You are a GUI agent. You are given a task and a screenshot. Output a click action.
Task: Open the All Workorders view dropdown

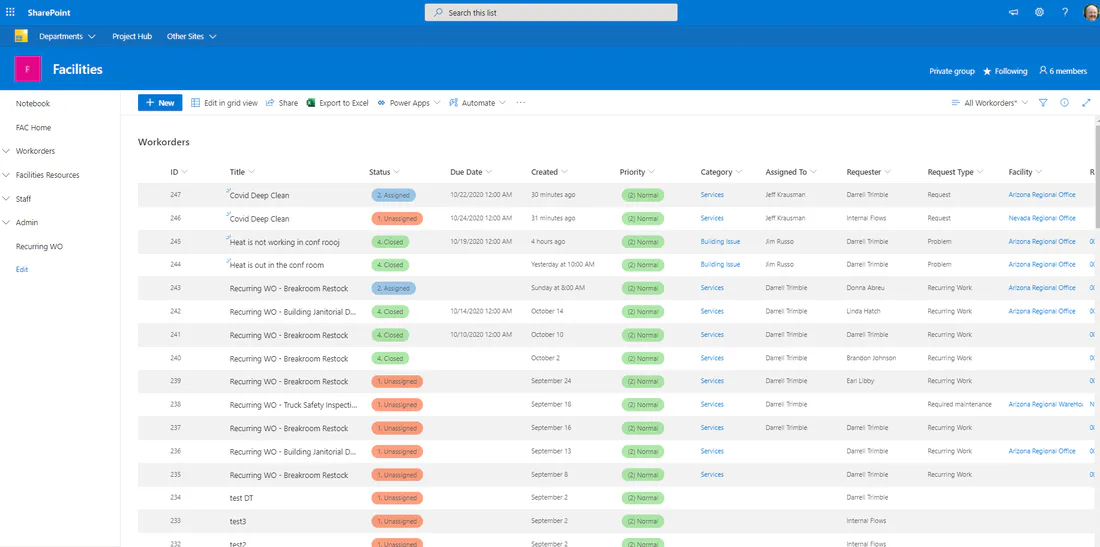(x=1025, y=102)
